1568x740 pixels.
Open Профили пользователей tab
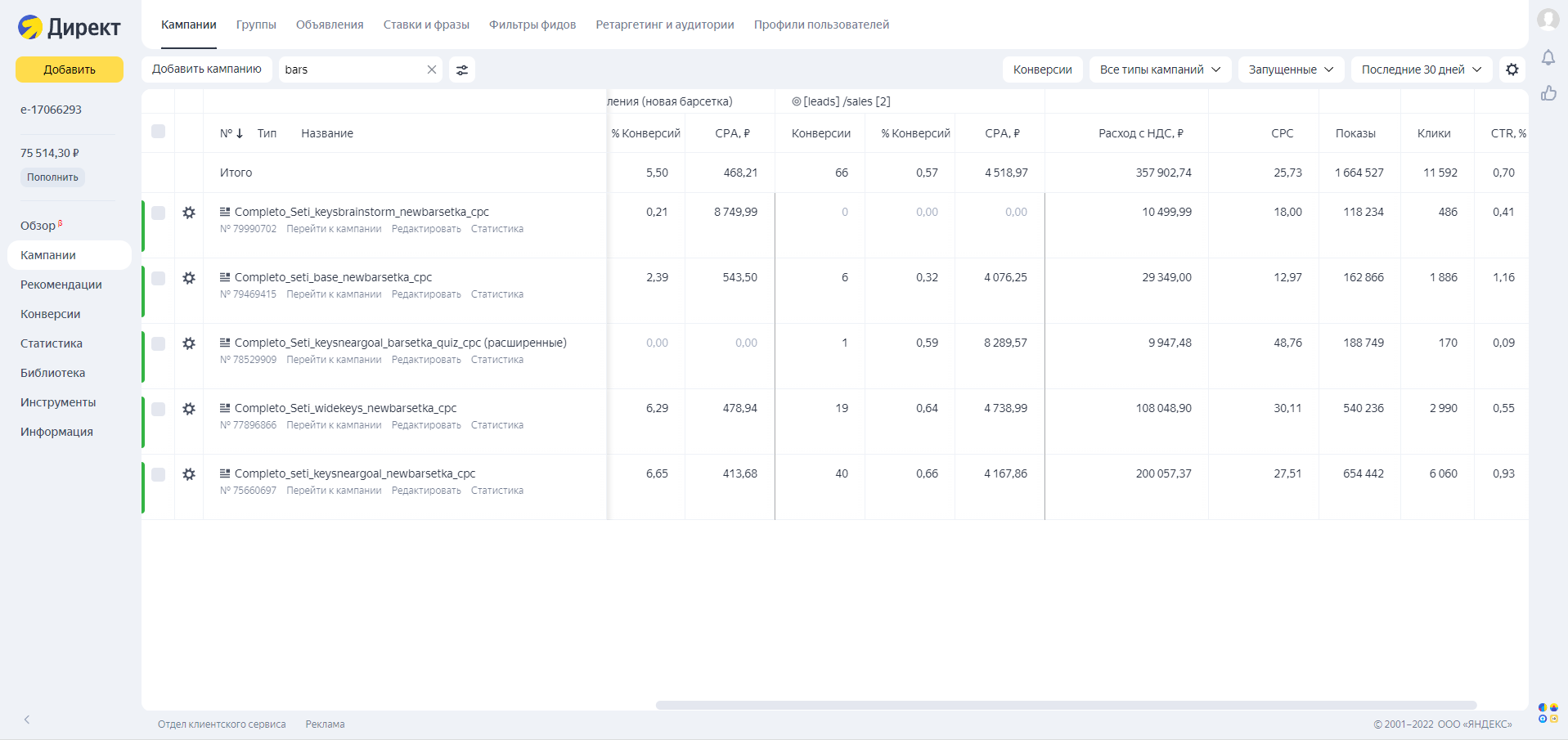pyautogui.click(x=821, y=25)
